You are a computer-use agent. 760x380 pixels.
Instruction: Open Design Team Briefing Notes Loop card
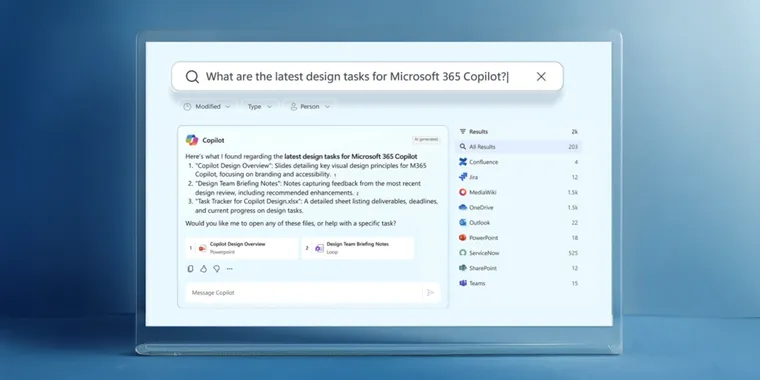pyautogui.click(x=358, y=248)
